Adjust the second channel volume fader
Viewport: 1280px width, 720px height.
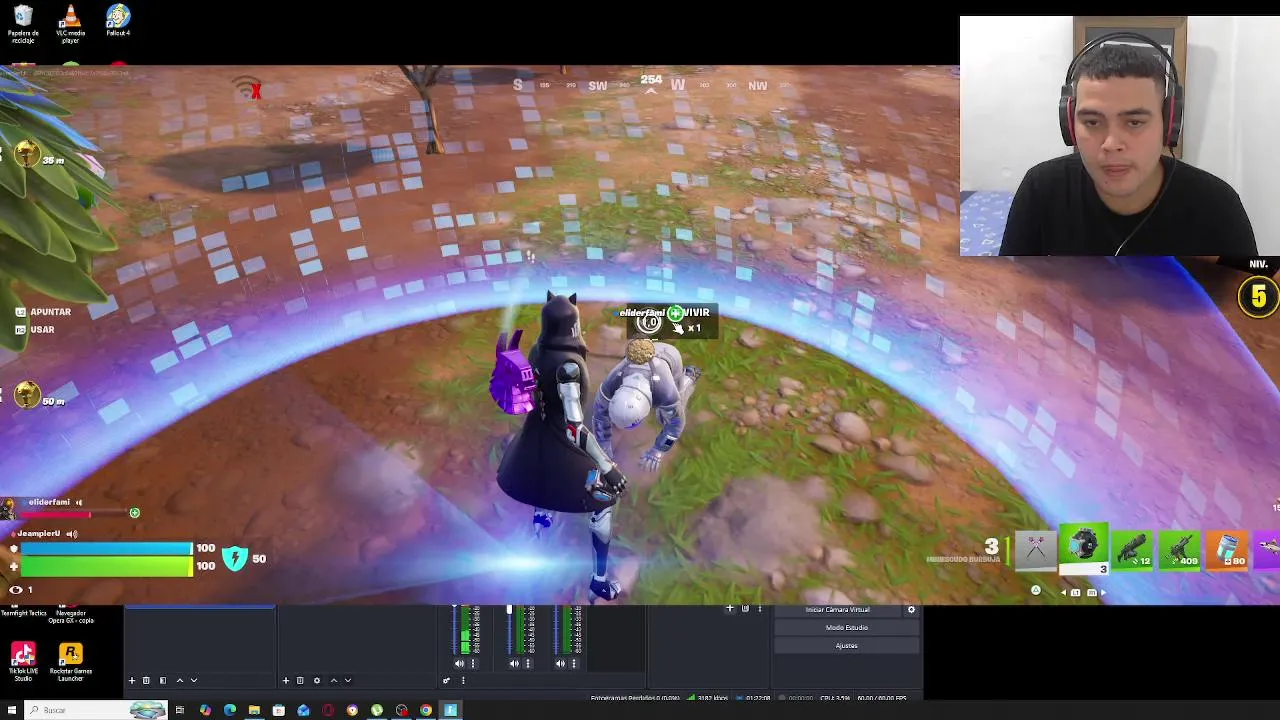coord(509,632)
